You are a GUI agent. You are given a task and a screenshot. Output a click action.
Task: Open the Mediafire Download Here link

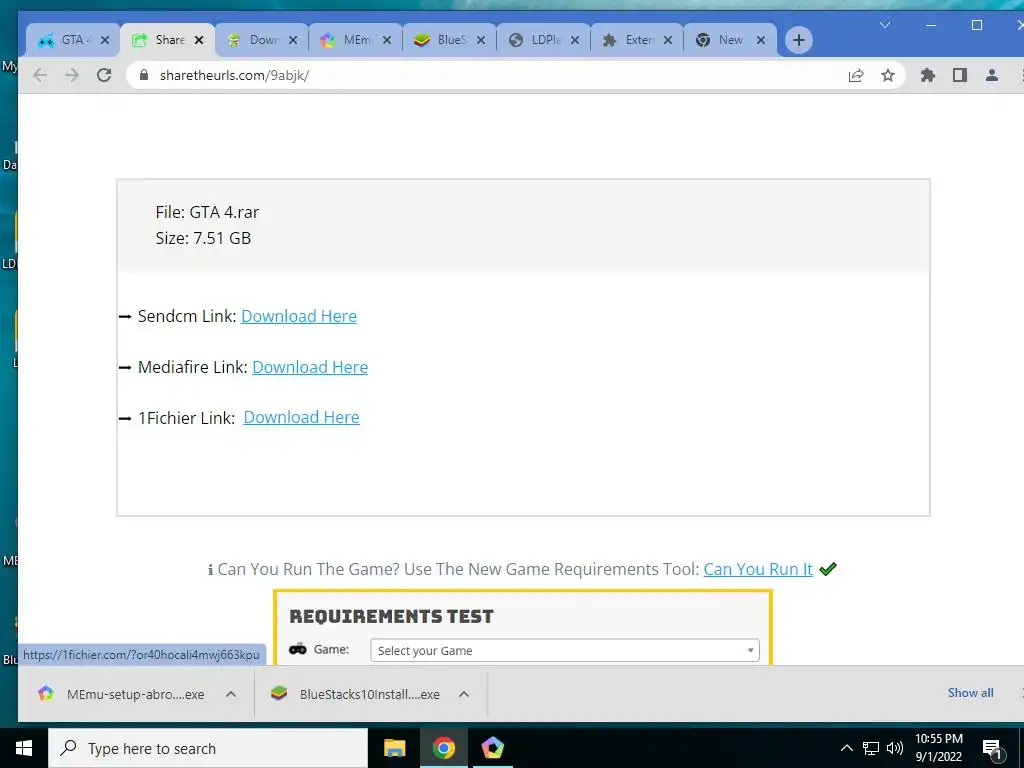pos(310,367)
